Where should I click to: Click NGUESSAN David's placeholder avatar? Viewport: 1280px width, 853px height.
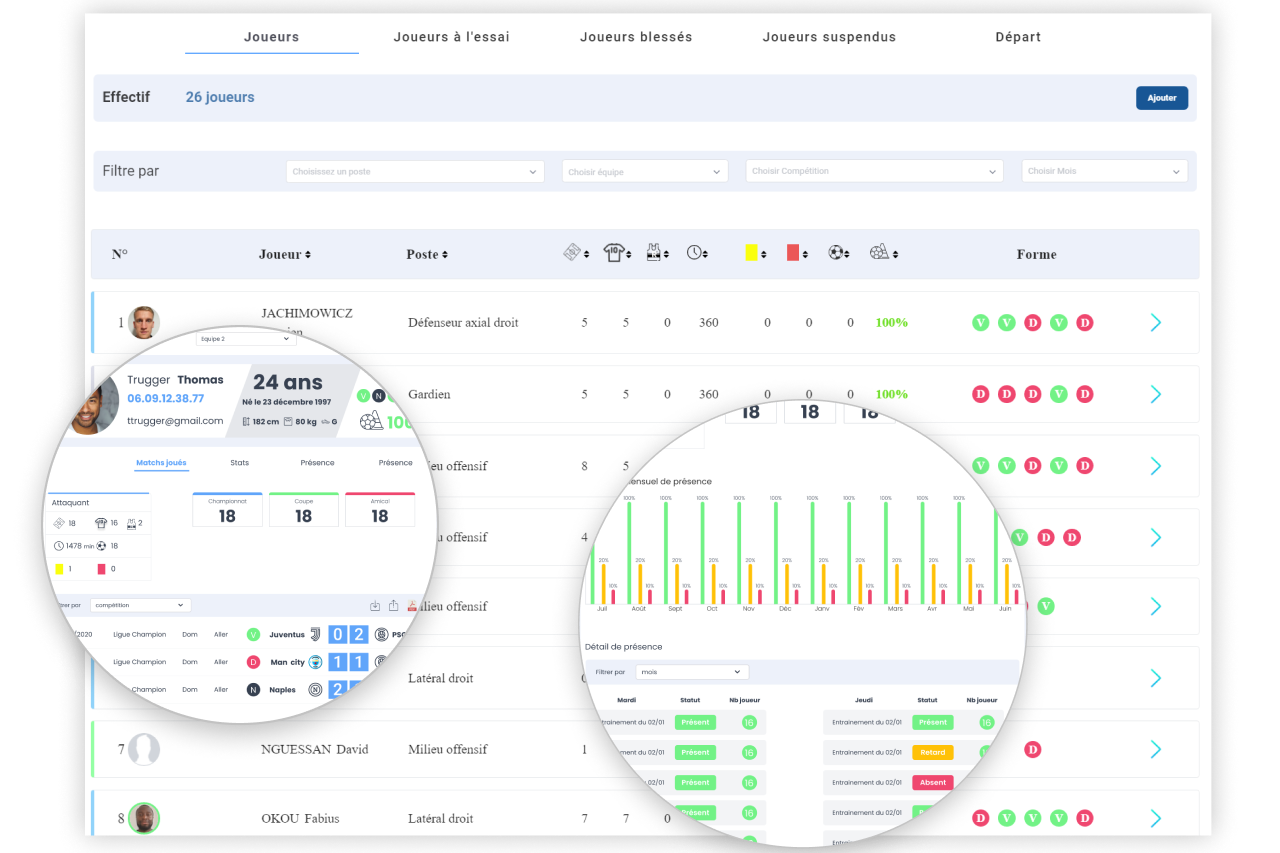[x=144, y=749]
